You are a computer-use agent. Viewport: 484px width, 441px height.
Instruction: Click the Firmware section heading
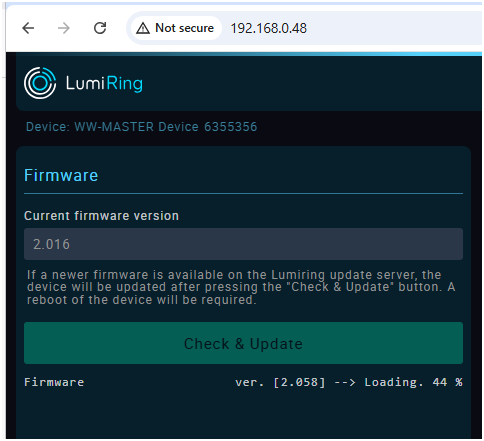pyautogui.click(x=61, y=175)
